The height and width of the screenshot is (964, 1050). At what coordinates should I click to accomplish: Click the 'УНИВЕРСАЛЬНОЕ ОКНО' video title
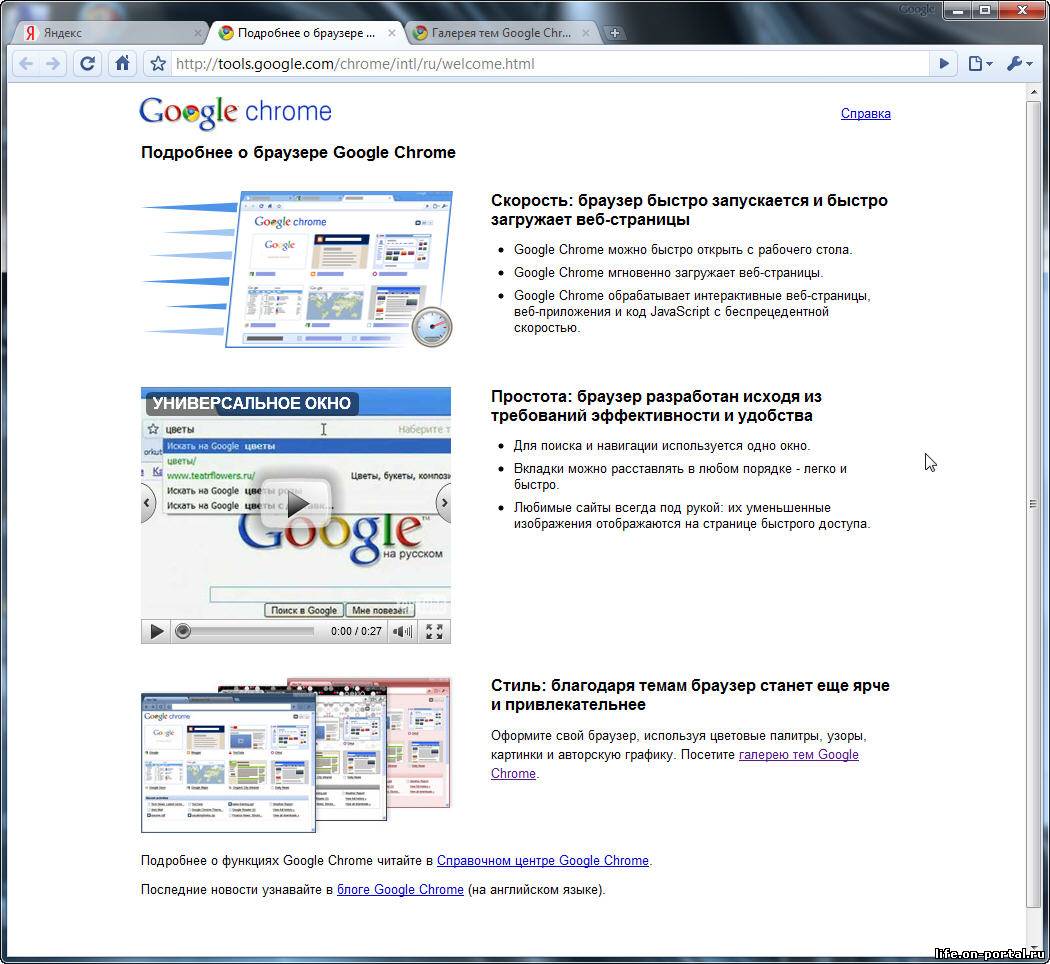click(x=252, y=403)
